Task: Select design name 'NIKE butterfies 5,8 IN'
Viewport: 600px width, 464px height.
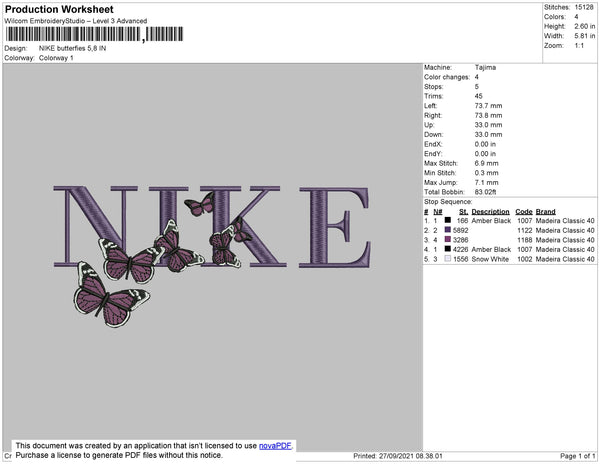Action: (x=72, y=49)
